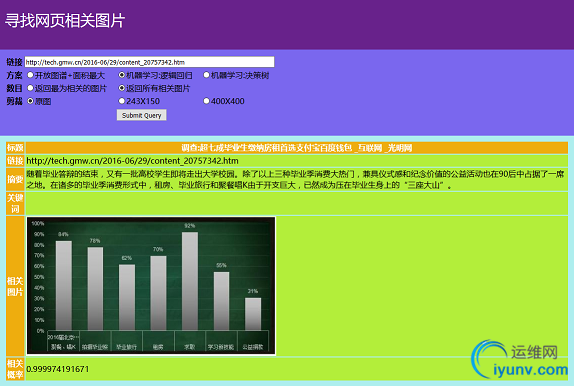The image size is (574, 386).
Task: Select 开放图谱+面积最大 radio option
Action: (x=30, y=75)
